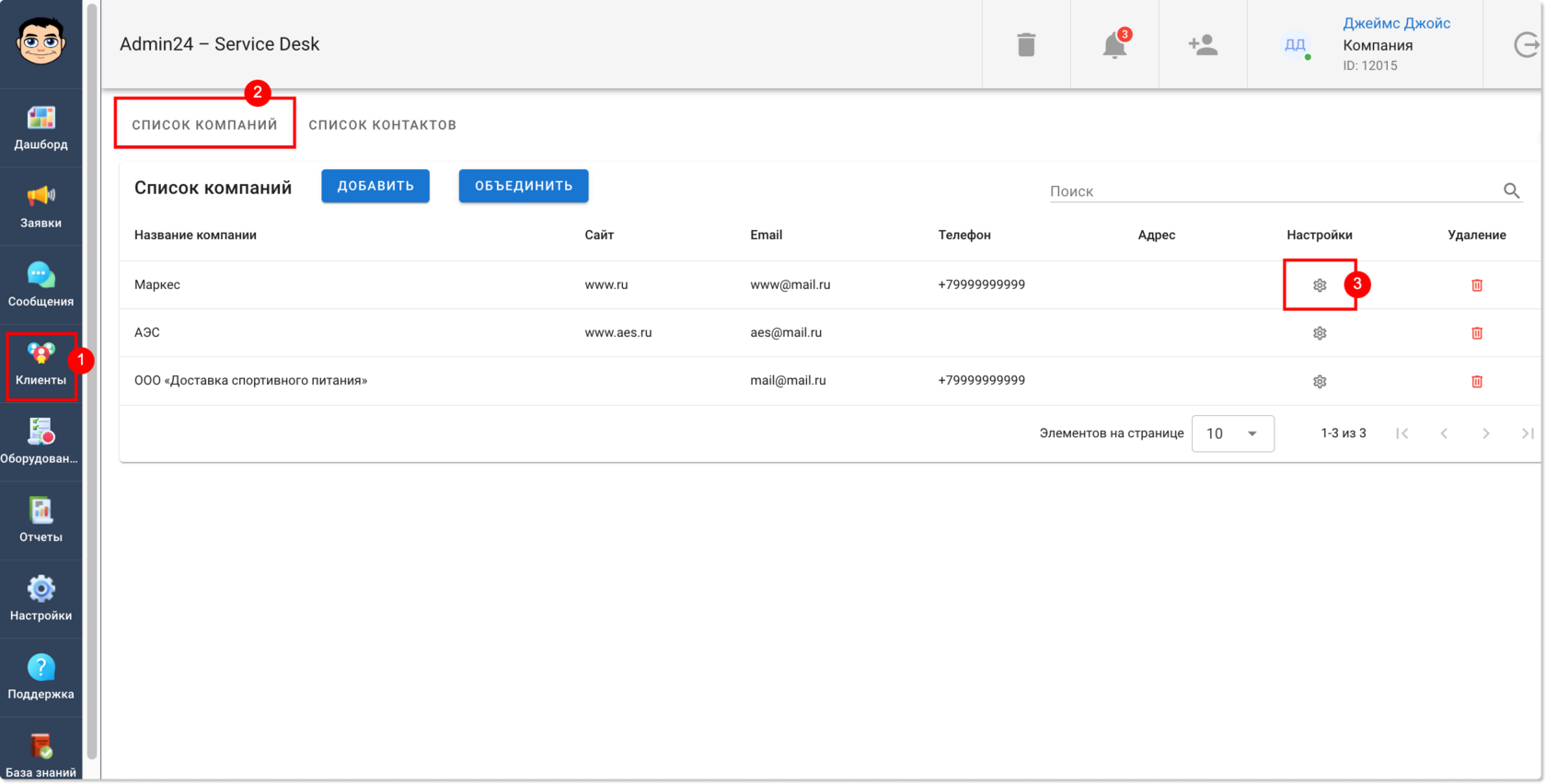Image resolution: width=1546 pixels, height=784 pixels.
Task: Click the Email column header
Action: point(766,235)
